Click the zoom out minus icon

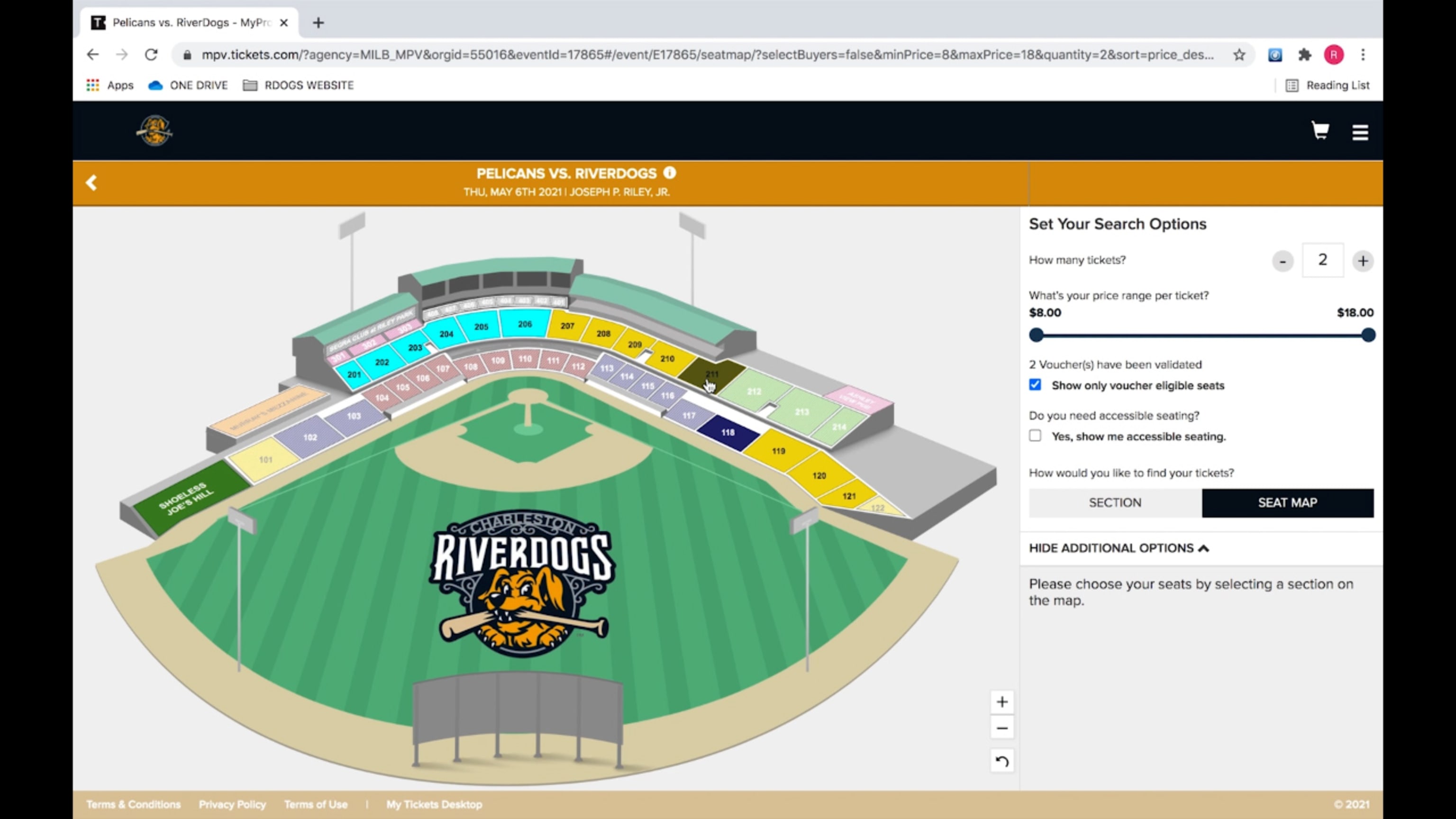click(x=1001, y=728)
